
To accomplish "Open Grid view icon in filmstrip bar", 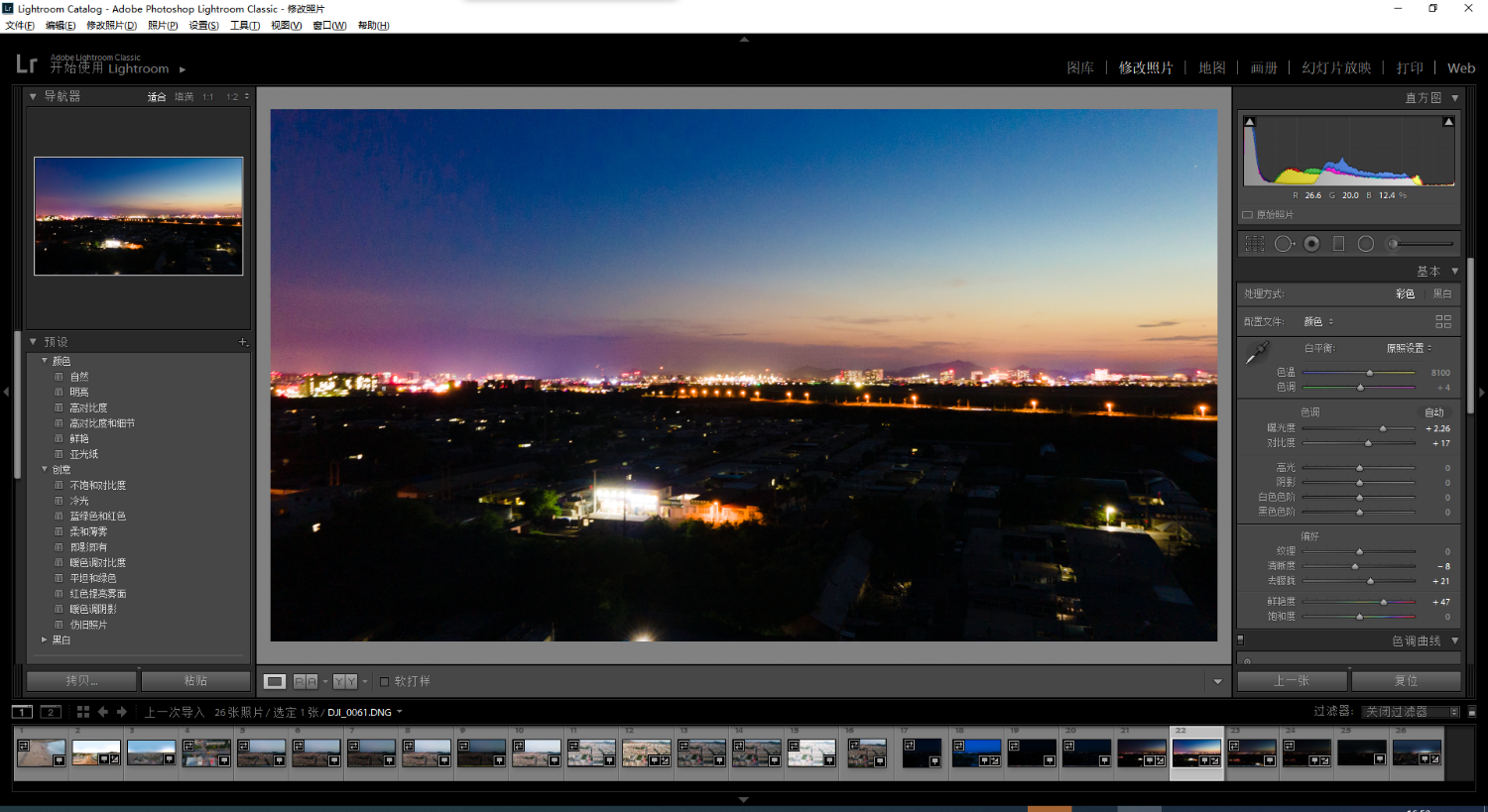I will point(83,712).
